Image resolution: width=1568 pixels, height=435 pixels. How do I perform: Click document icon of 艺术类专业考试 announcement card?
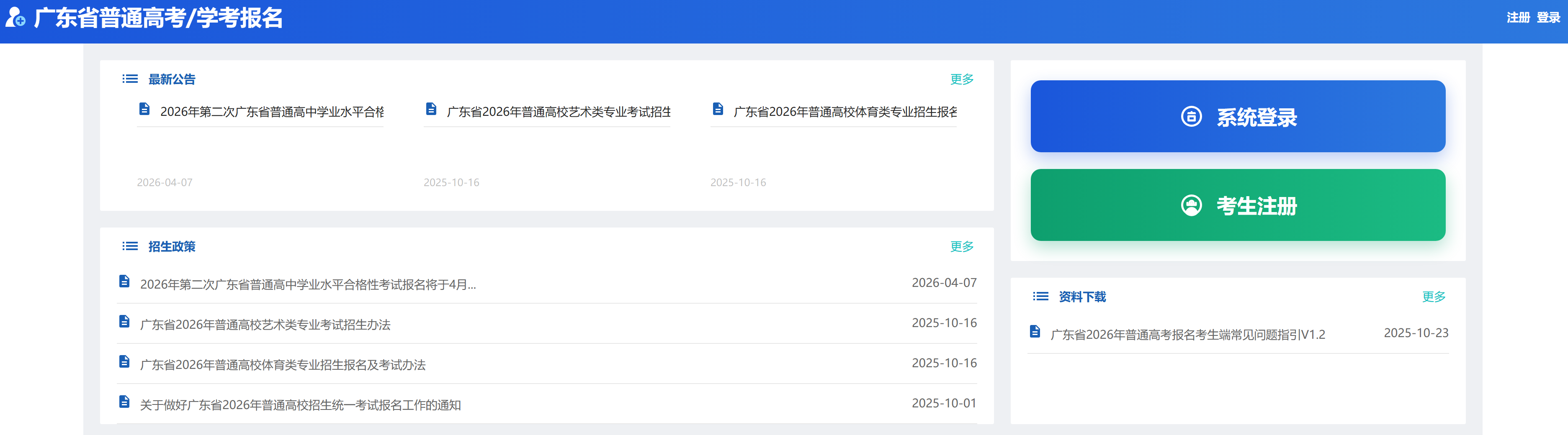click(431, 110)
